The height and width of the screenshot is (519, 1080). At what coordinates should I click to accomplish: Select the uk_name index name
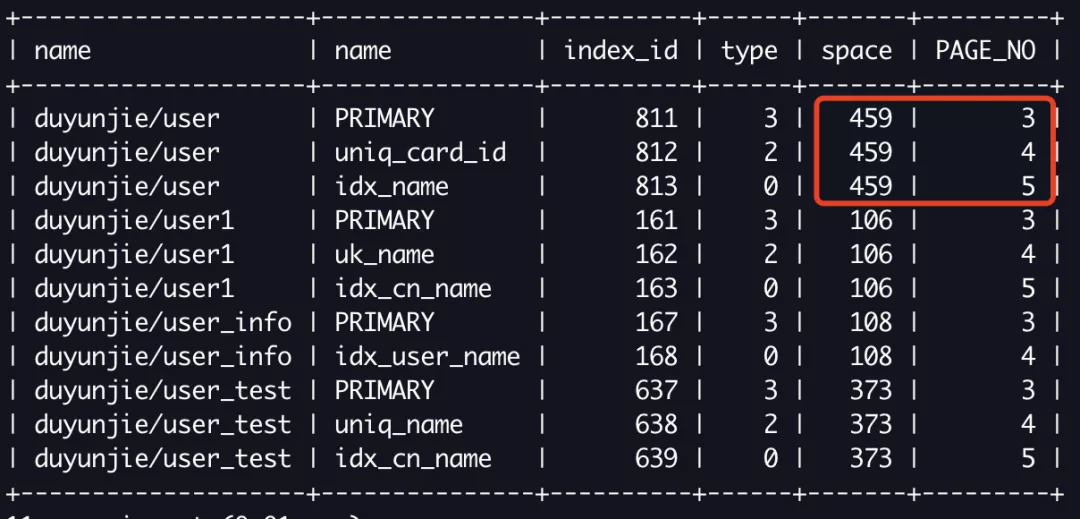click(x=384, y=255)
